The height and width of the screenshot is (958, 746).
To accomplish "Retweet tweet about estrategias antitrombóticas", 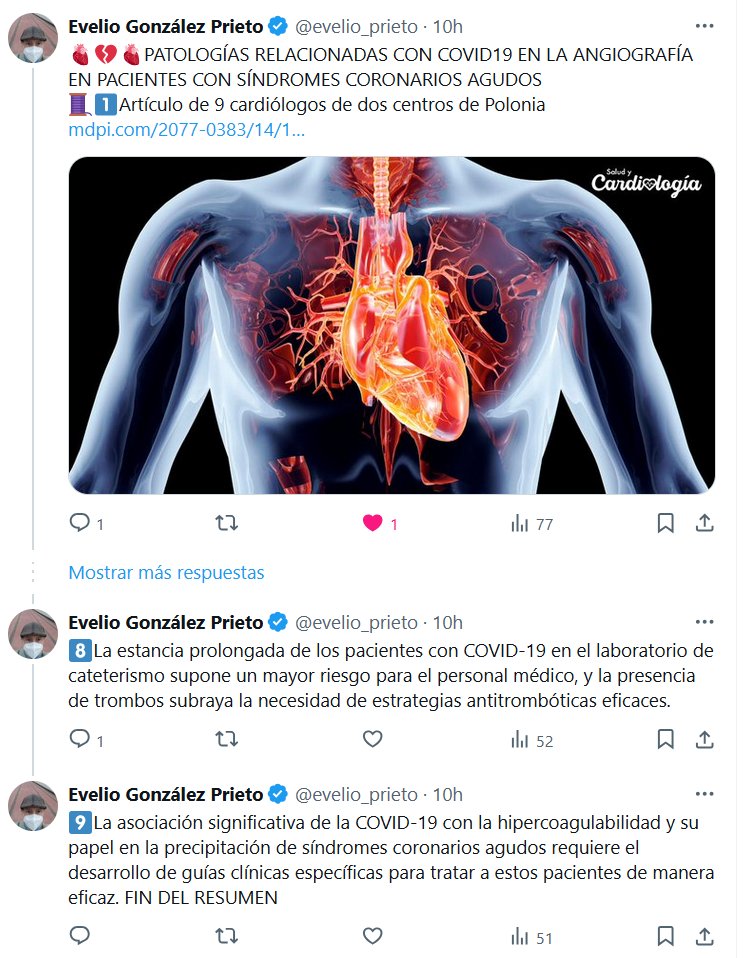I will [x=227, y=740].
